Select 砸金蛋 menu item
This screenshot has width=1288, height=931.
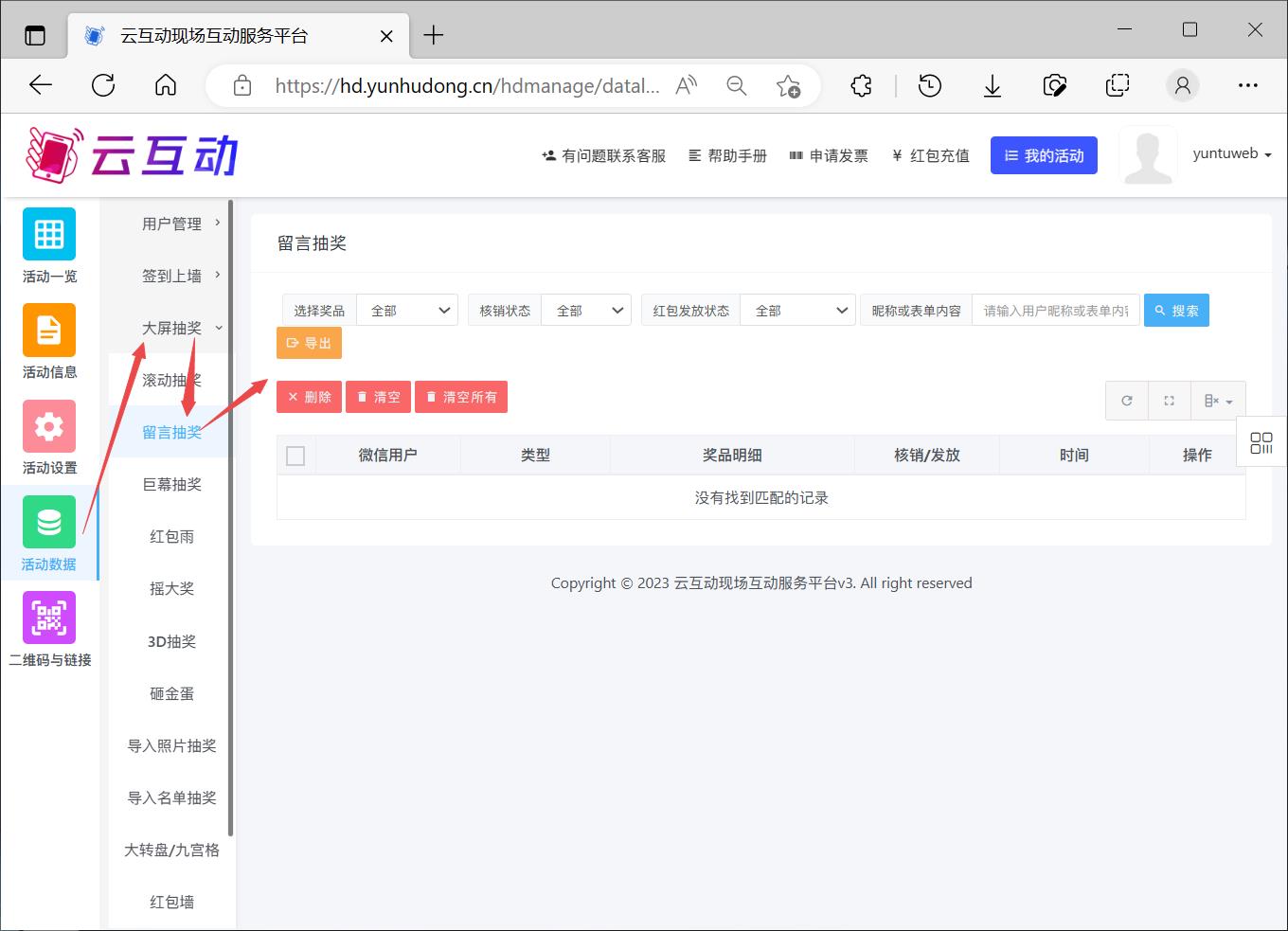[171, 694]
